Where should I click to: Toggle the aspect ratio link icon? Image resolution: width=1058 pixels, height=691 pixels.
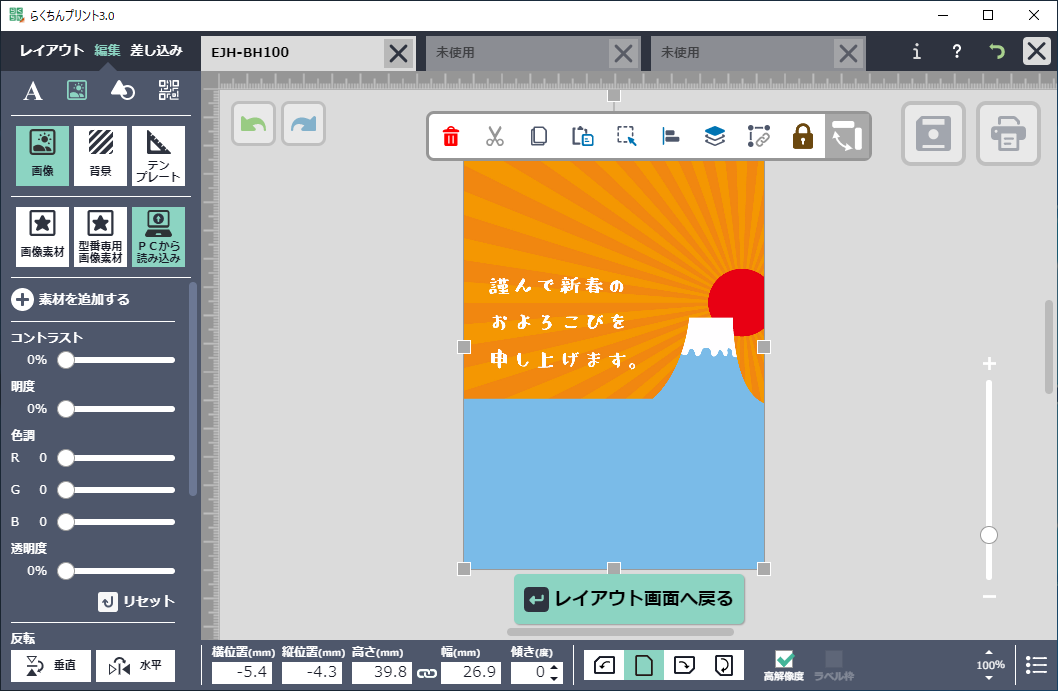(x=426, y=673)
